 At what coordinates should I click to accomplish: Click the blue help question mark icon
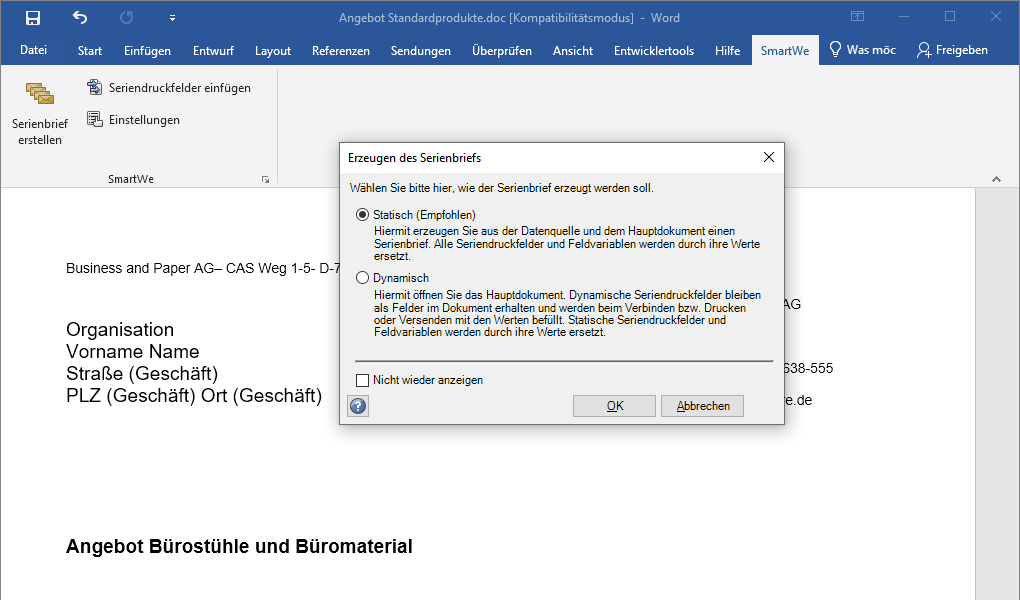[358, 406]
